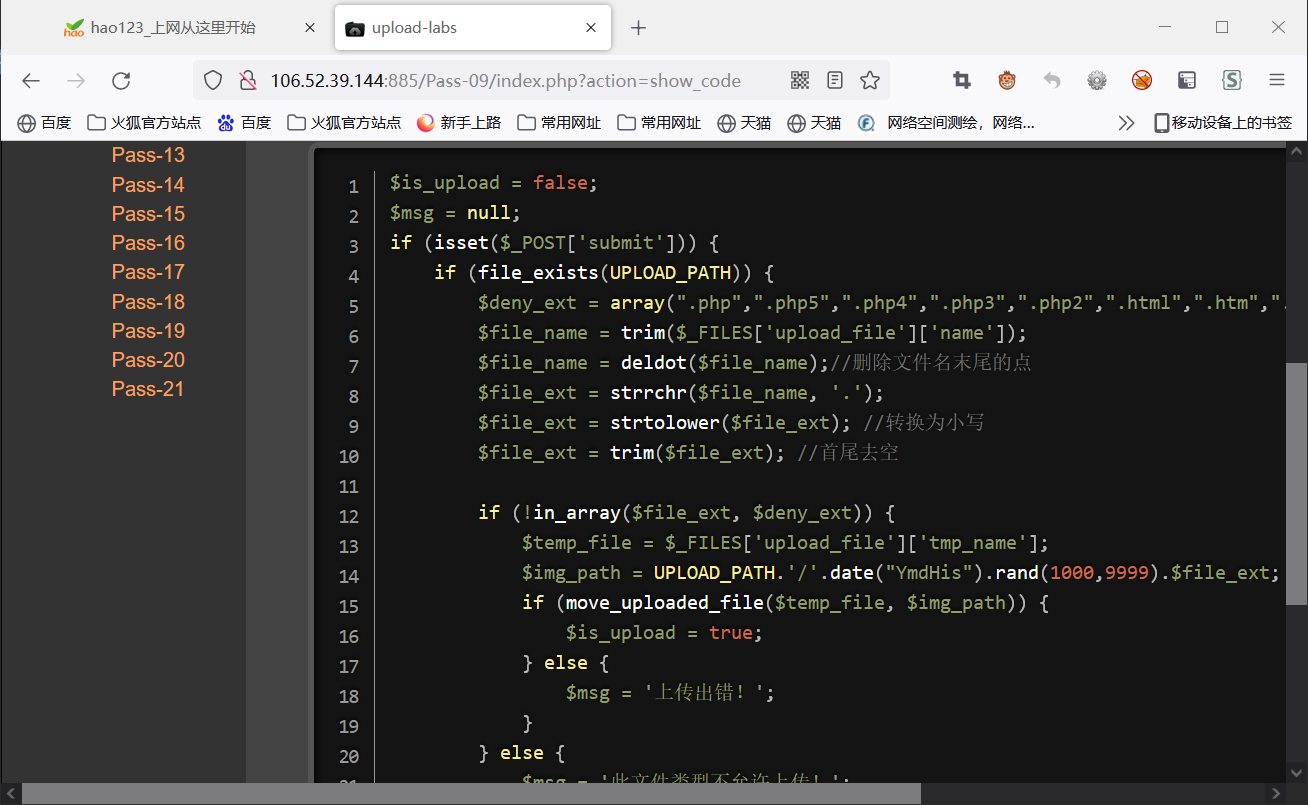Viewport: 1308px width, 805px height.
Task: Open the 新手上路 bookmark
Action: click(x=459, y=123)
